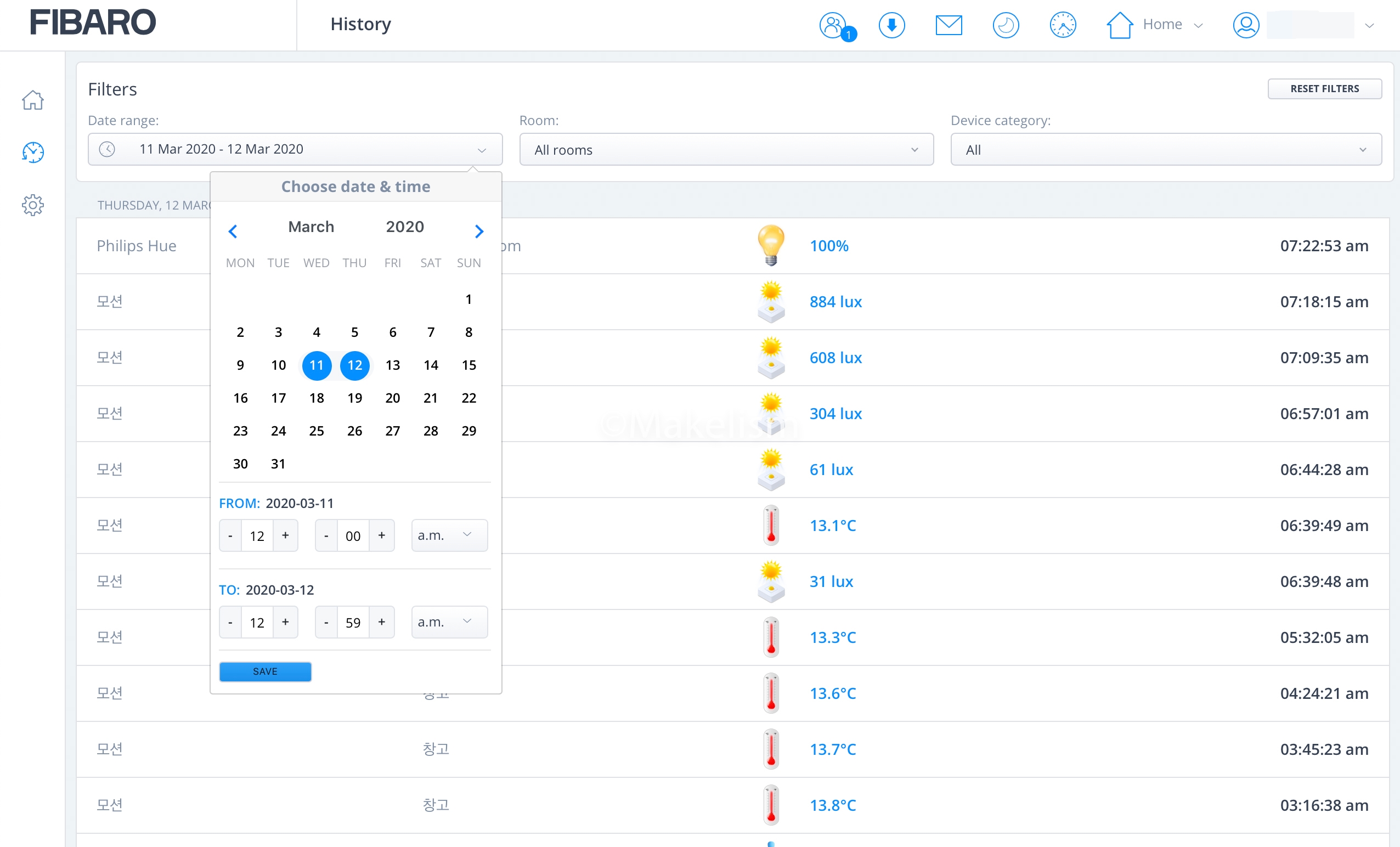The height and width of the screenshot is (847, 1400).
Task: Open the settings gear in left sidebar
Action: [x=33, y=205]
